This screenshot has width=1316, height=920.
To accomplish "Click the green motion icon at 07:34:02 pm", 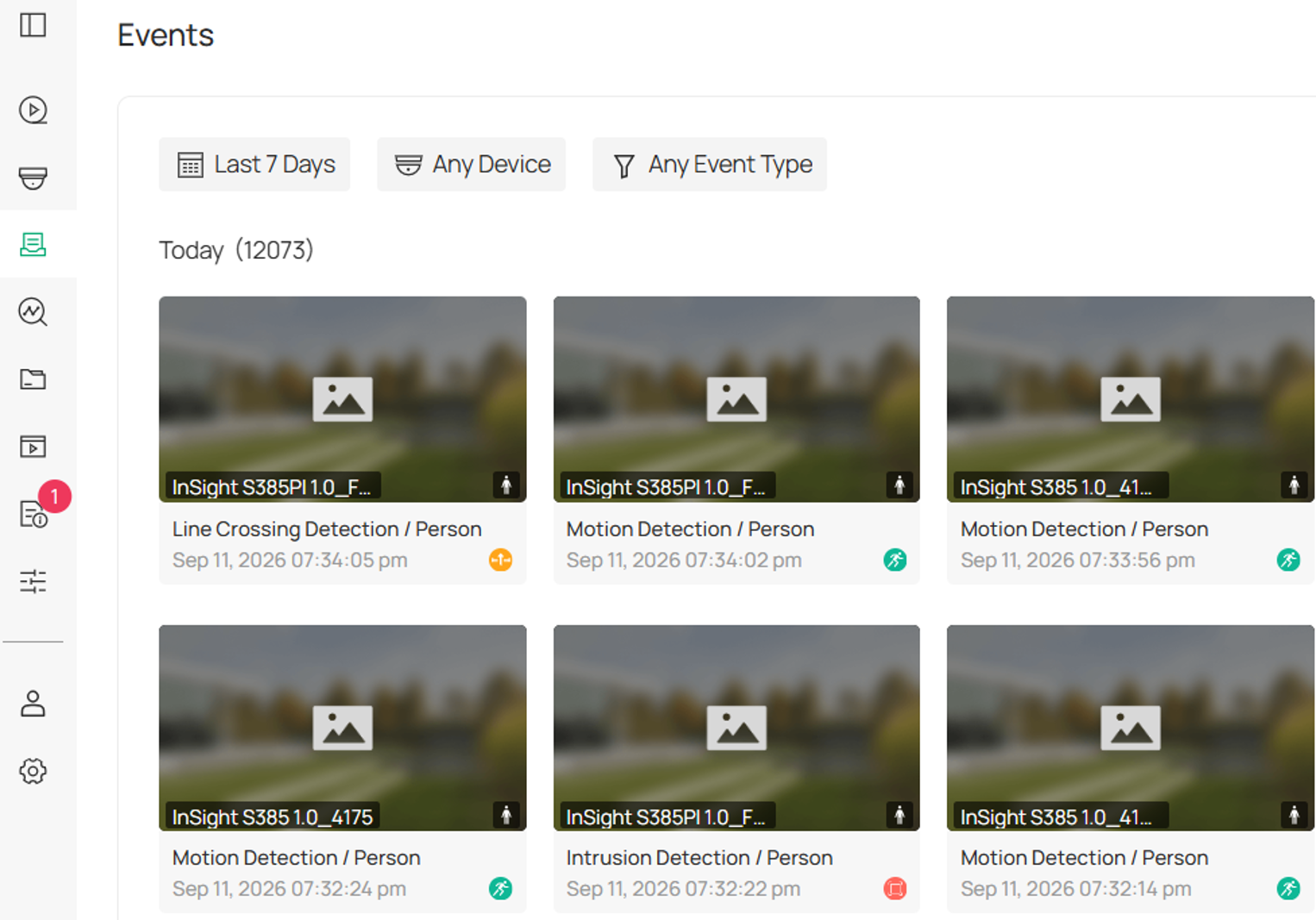I will point(895,560).
